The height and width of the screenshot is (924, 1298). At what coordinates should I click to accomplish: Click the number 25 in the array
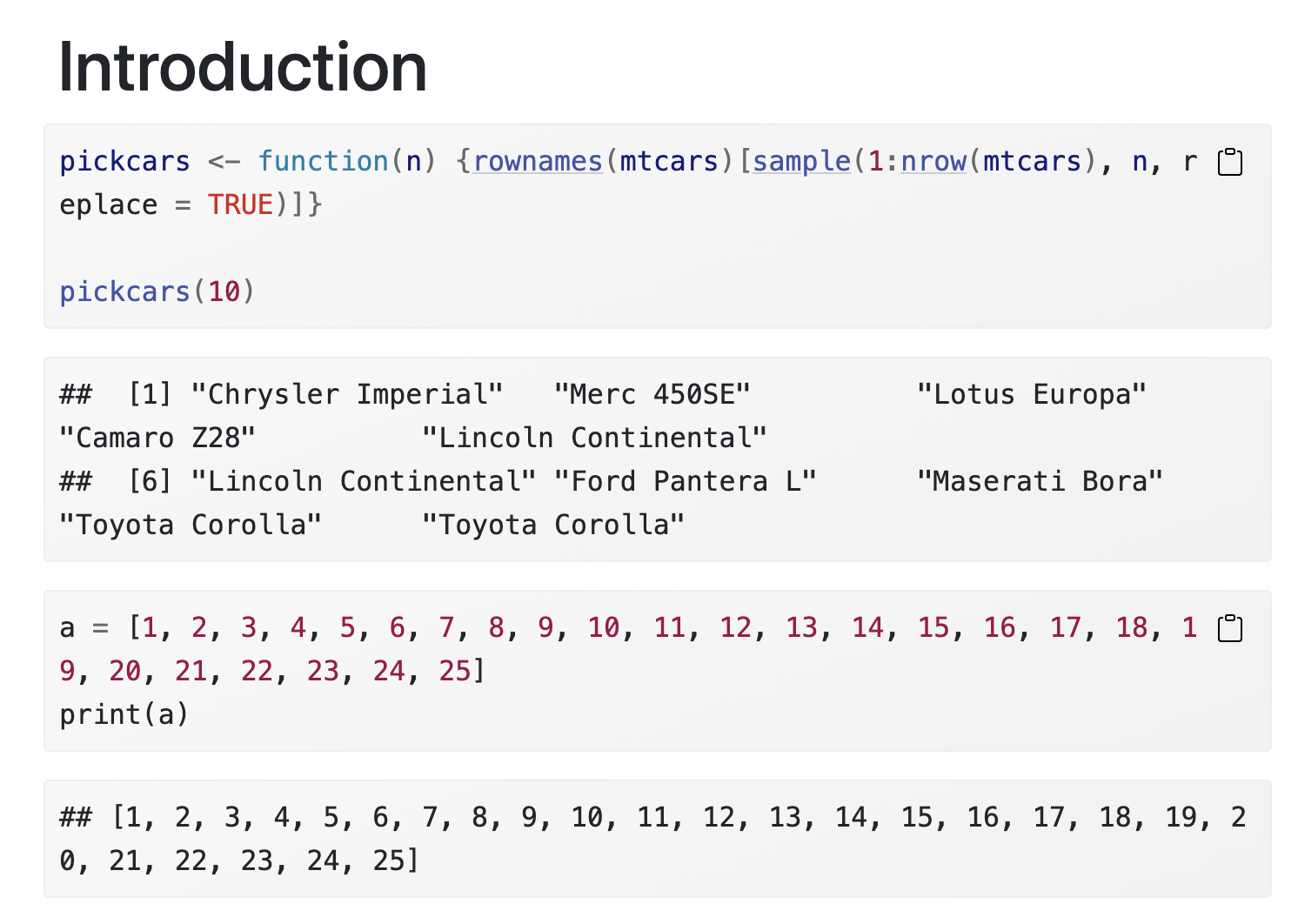pyautogui.click(x=456, y=671)
